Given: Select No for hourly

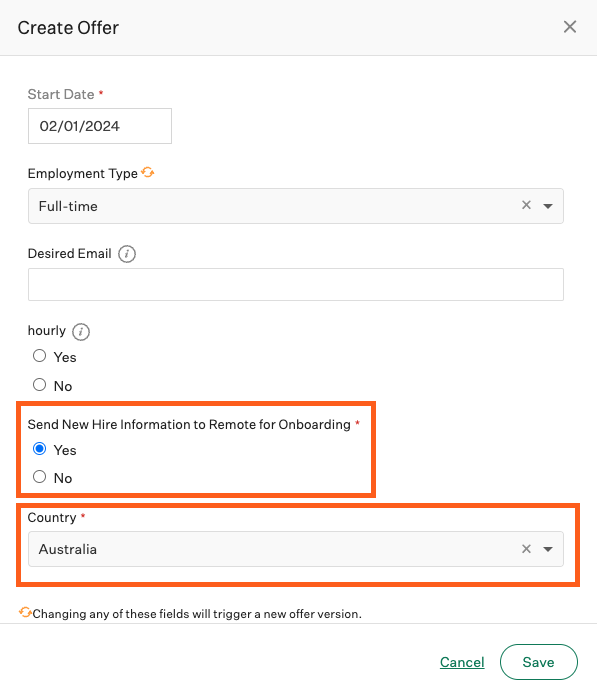Looking at the screenshot, I should tap(40, 385).
